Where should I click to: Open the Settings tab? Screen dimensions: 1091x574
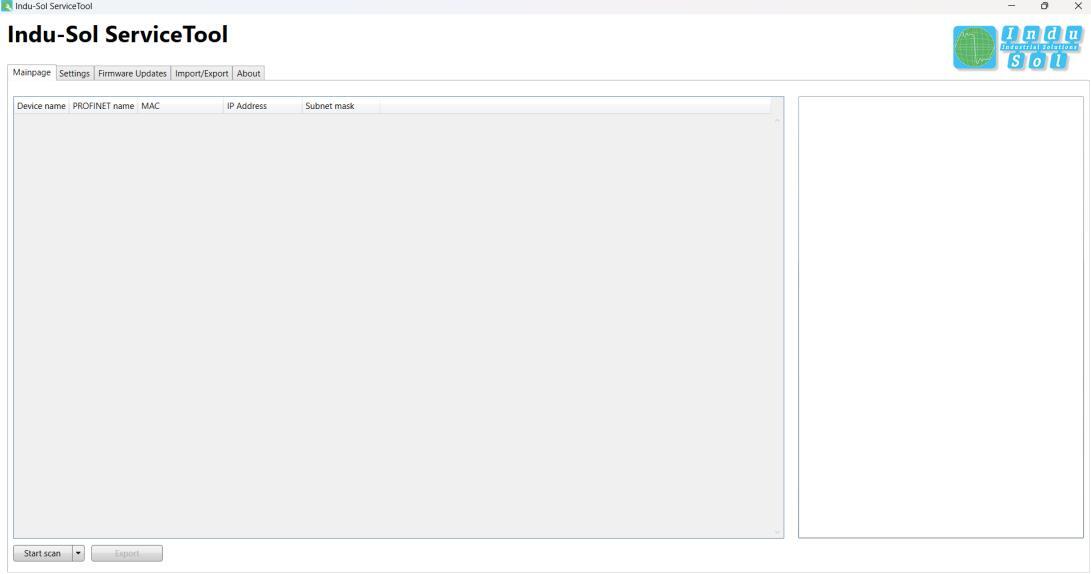pyautogui.click(x=74, y=73)
